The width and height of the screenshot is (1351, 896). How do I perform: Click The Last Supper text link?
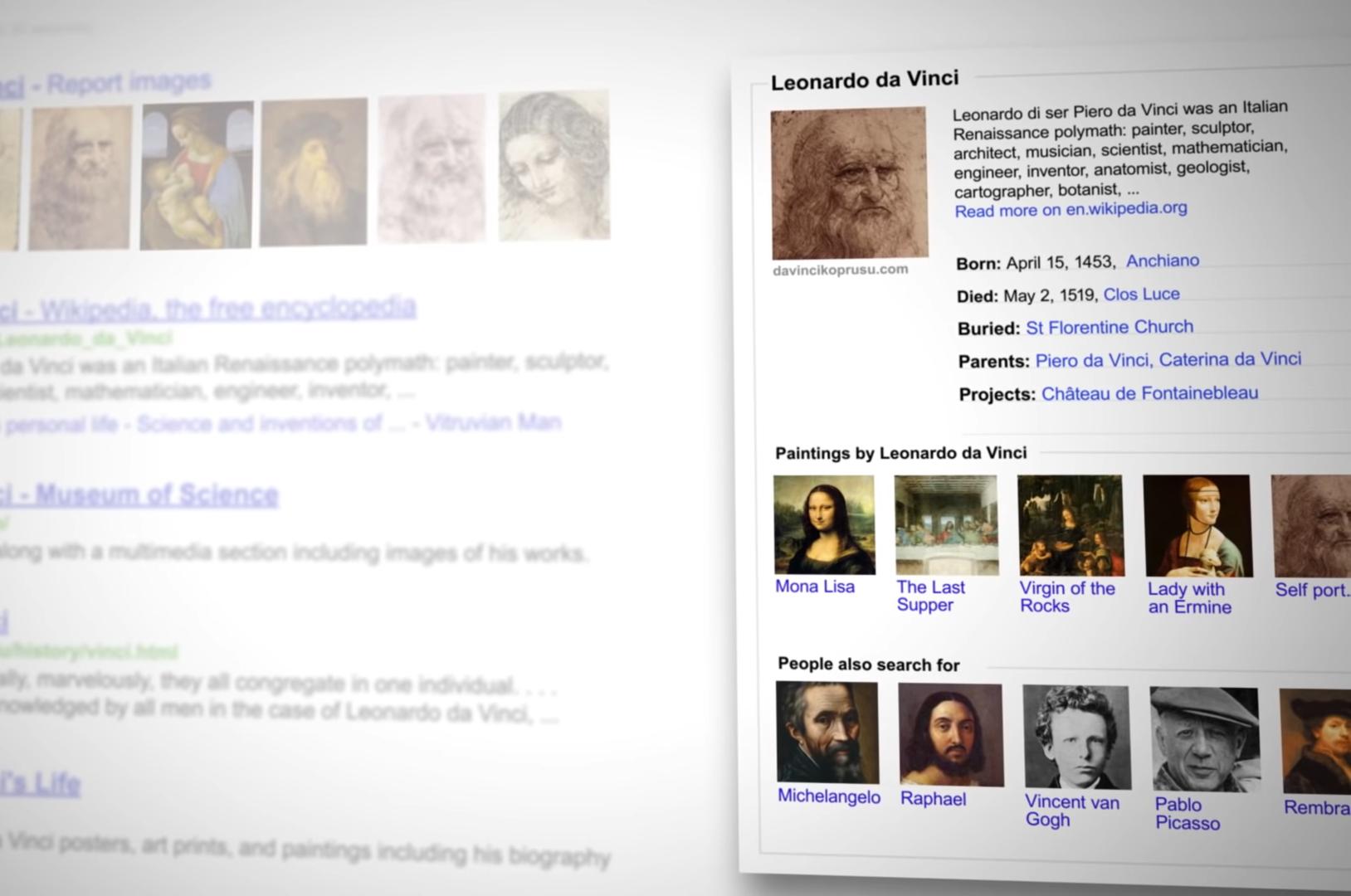pos(930,596)
